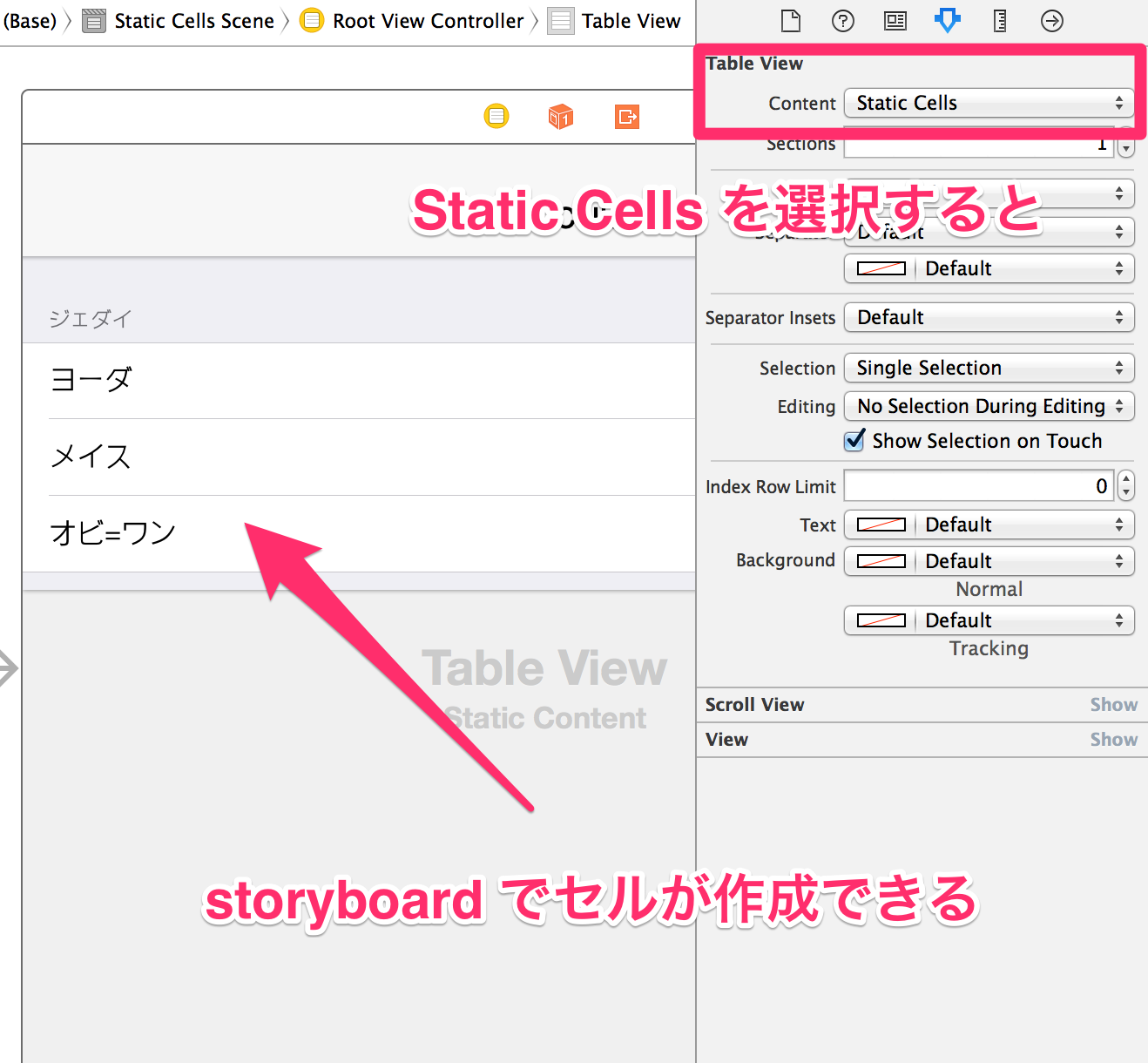The height and width of the screenshot is (1063, 1148).
Task: Open the Content dropdown showing Static Cells
Action: [989, 103]
